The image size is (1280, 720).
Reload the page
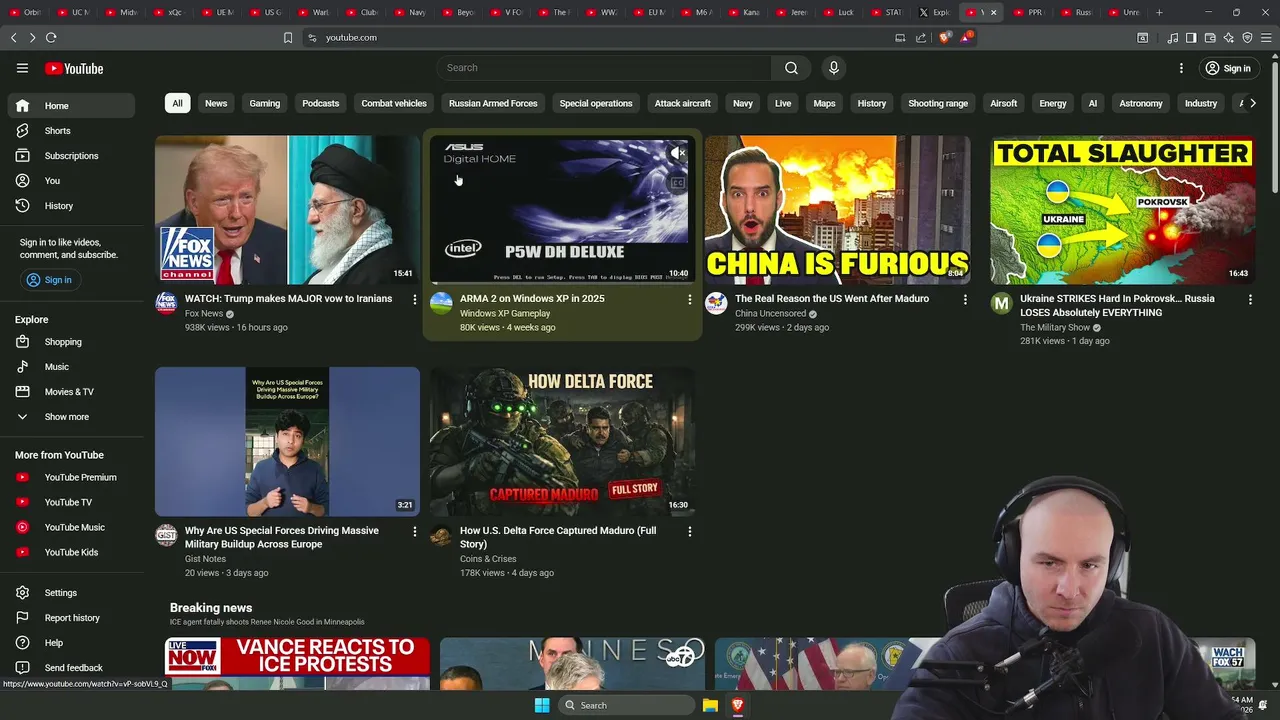[51, 37]
